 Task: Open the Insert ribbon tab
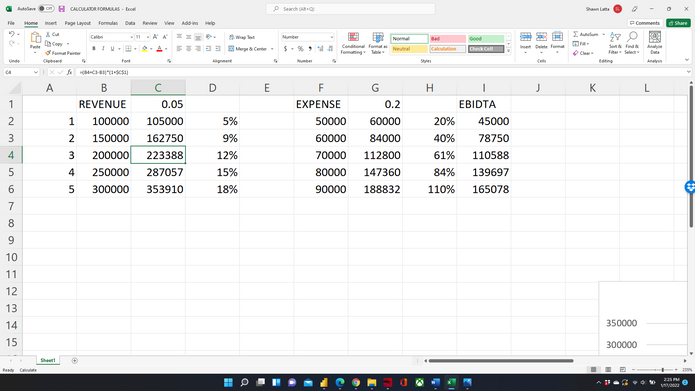coord(51,23)
